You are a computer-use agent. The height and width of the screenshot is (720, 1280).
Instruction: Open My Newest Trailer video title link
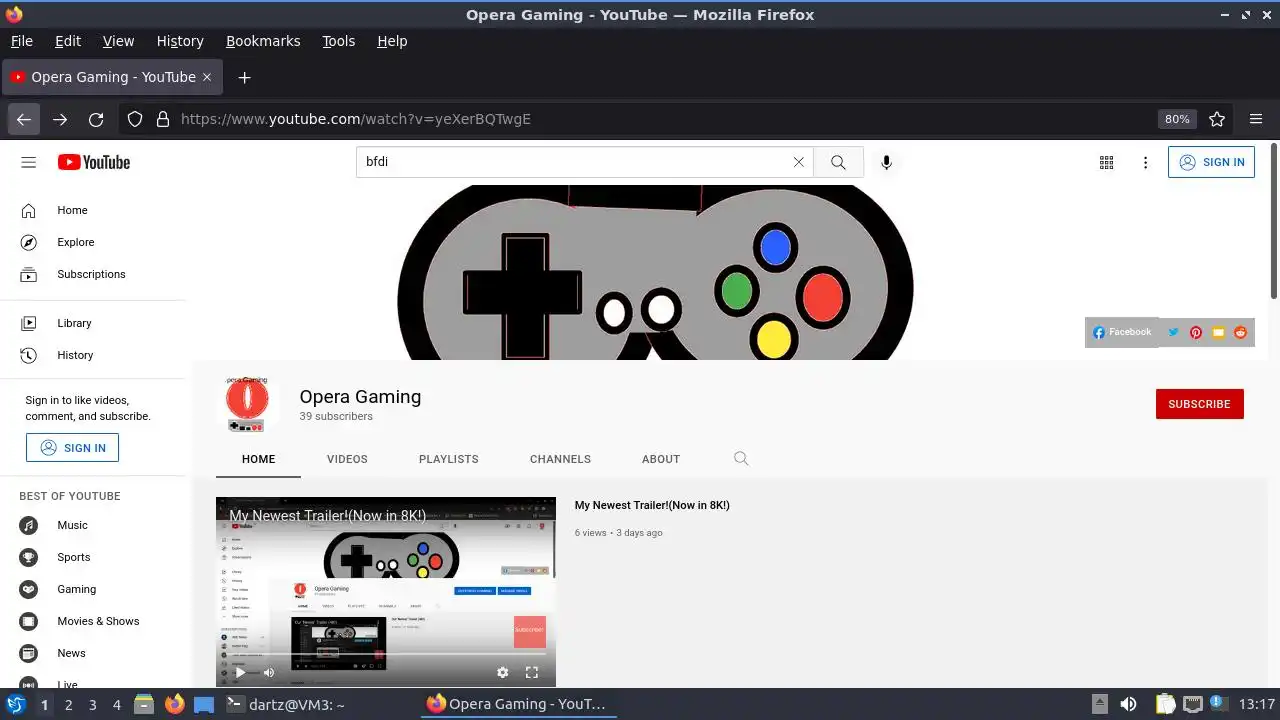coord(652,505)
